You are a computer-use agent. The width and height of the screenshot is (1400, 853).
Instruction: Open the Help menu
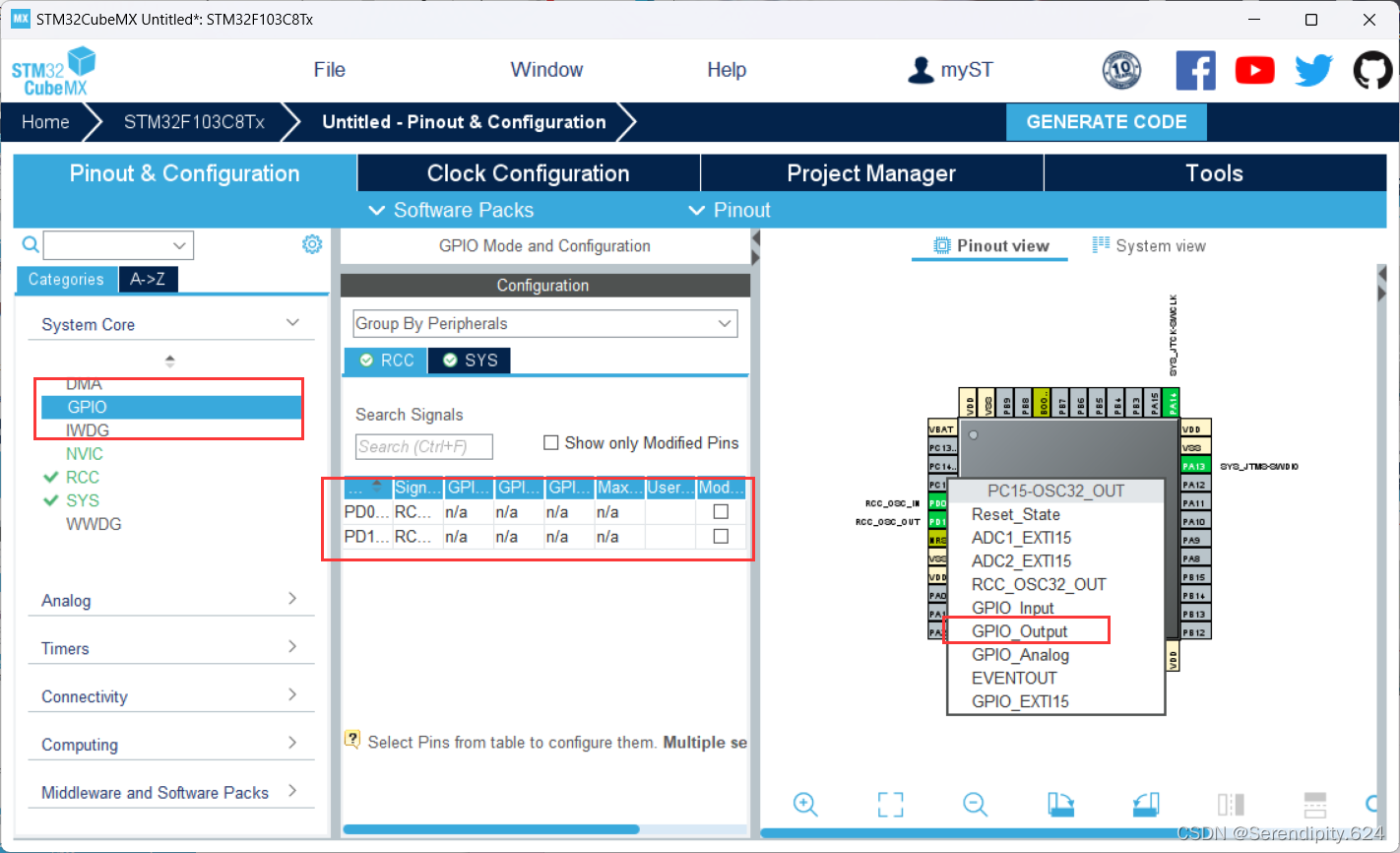(727, 70)
